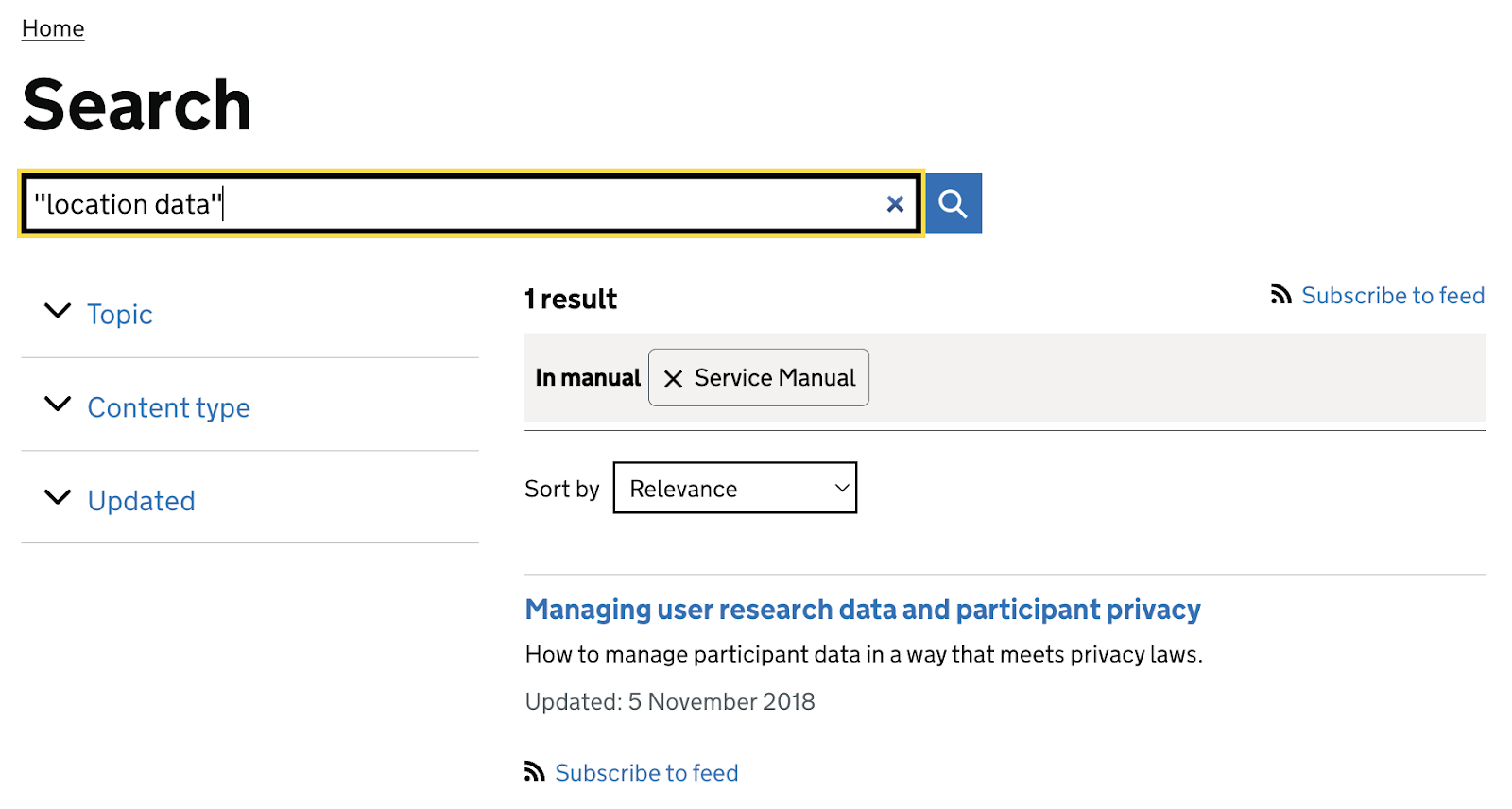
Task: Click the RSS icon beside the bottom Subscribe to feed
Action: coord(535,772)
